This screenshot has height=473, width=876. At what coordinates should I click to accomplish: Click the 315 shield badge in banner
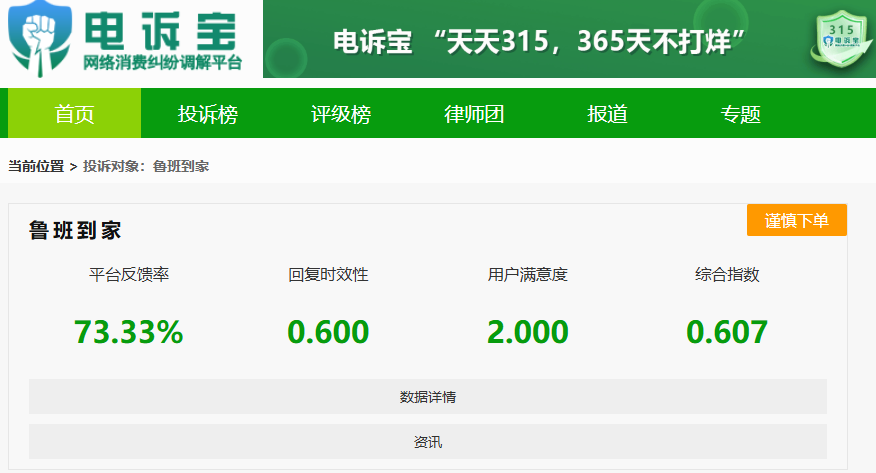coord(841,38)
